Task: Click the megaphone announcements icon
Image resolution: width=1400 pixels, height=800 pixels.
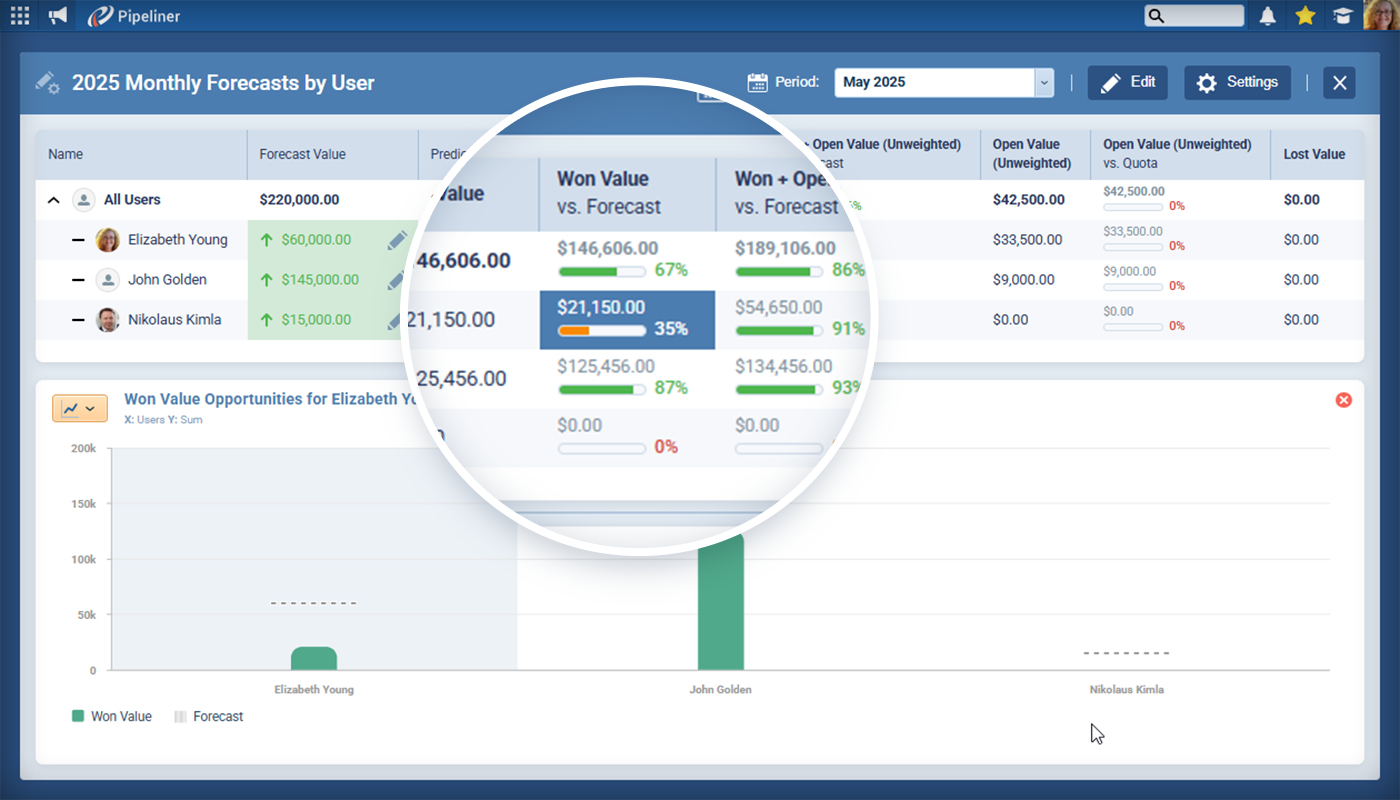Action: (58, 16)
